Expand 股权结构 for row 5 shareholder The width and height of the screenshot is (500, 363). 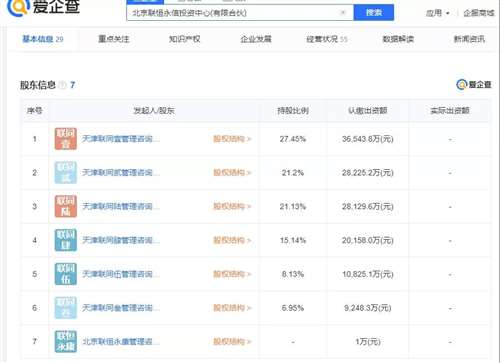tap(232, 274)
